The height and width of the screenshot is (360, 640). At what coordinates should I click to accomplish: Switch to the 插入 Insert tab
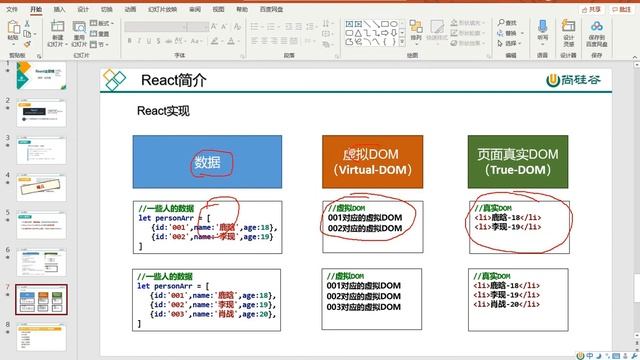[x=59, y=9]
